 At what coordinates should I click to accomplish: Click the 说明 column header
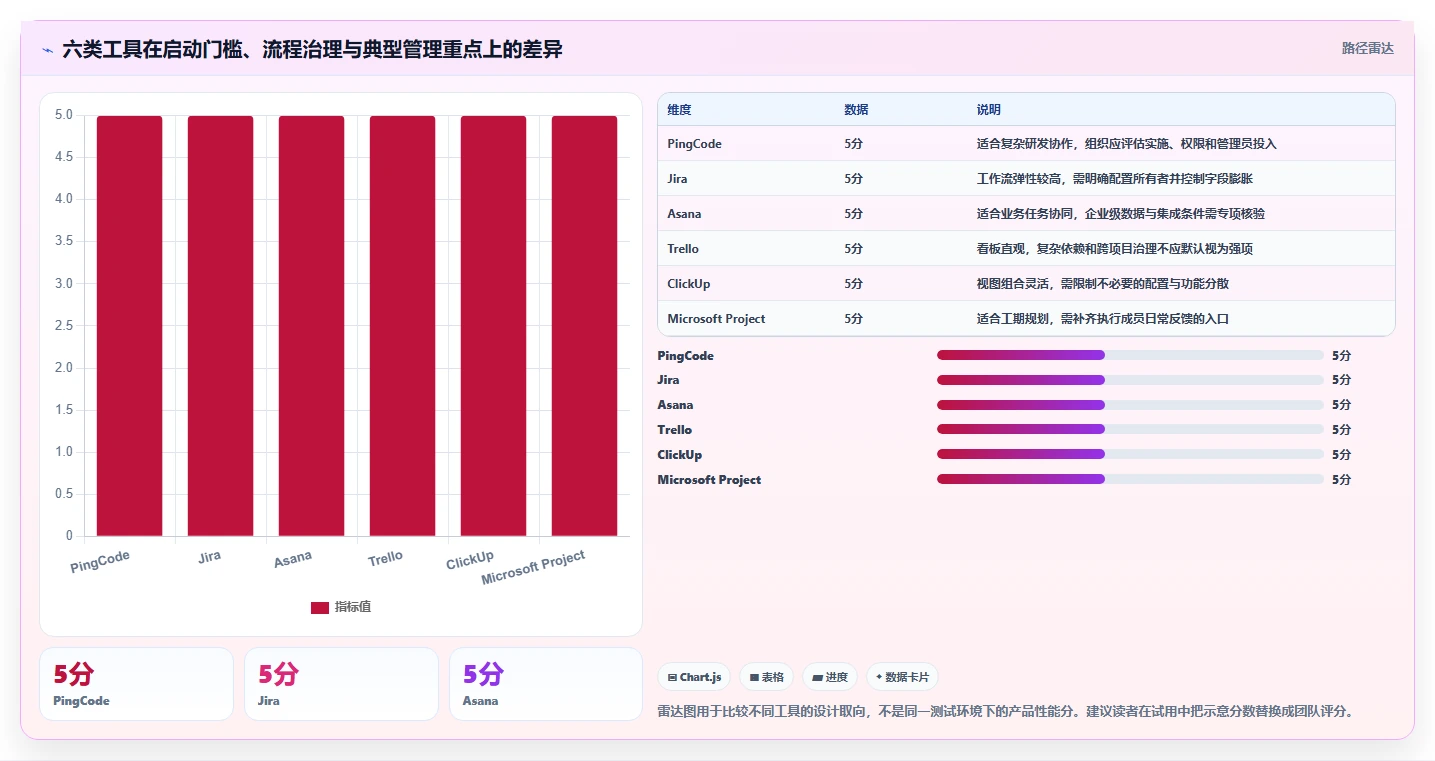pyautogui.click(x=989, y=110)
